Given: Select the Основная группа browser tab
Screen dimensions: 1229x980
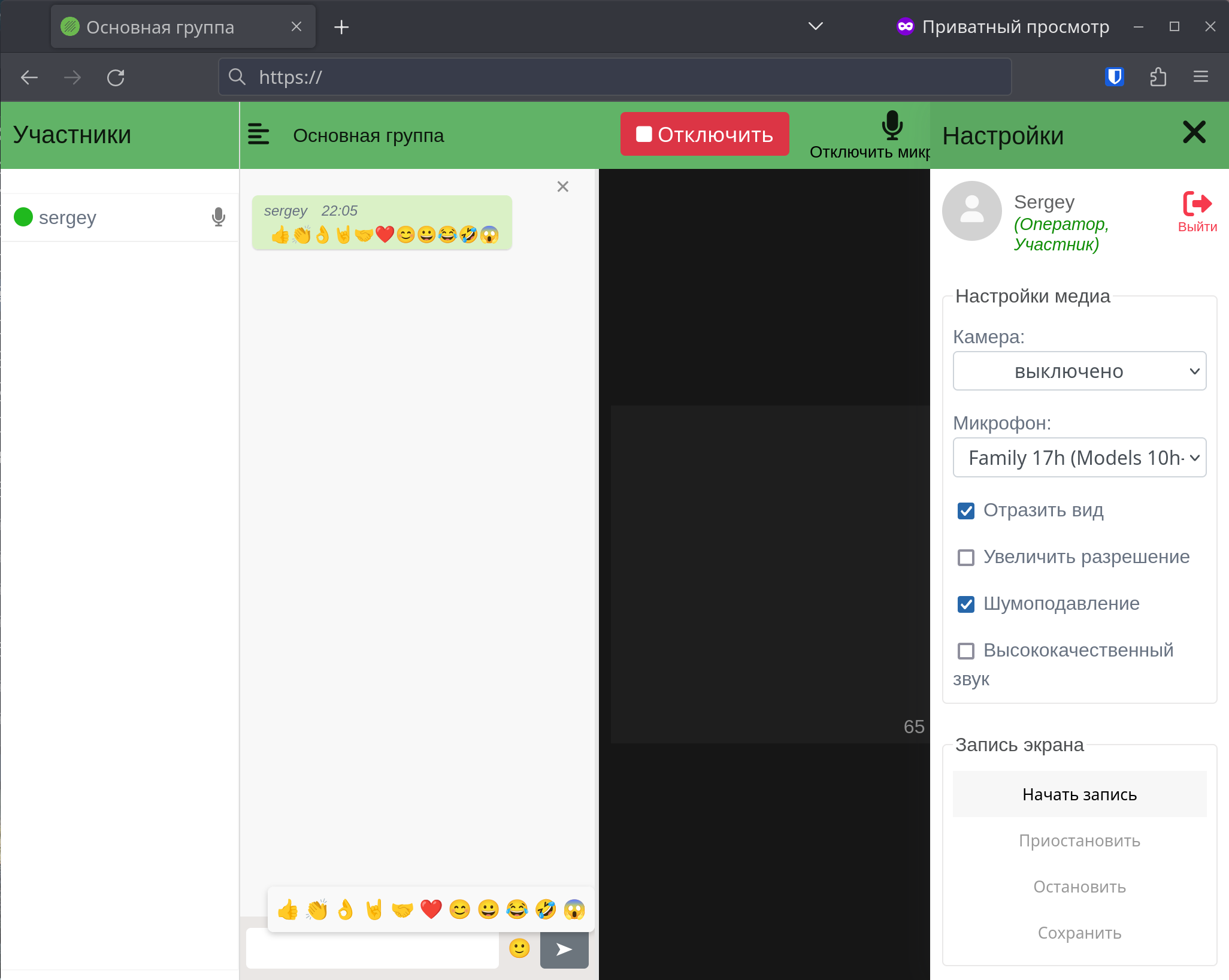Looking at the screenshot, I should tap(159, 27).
